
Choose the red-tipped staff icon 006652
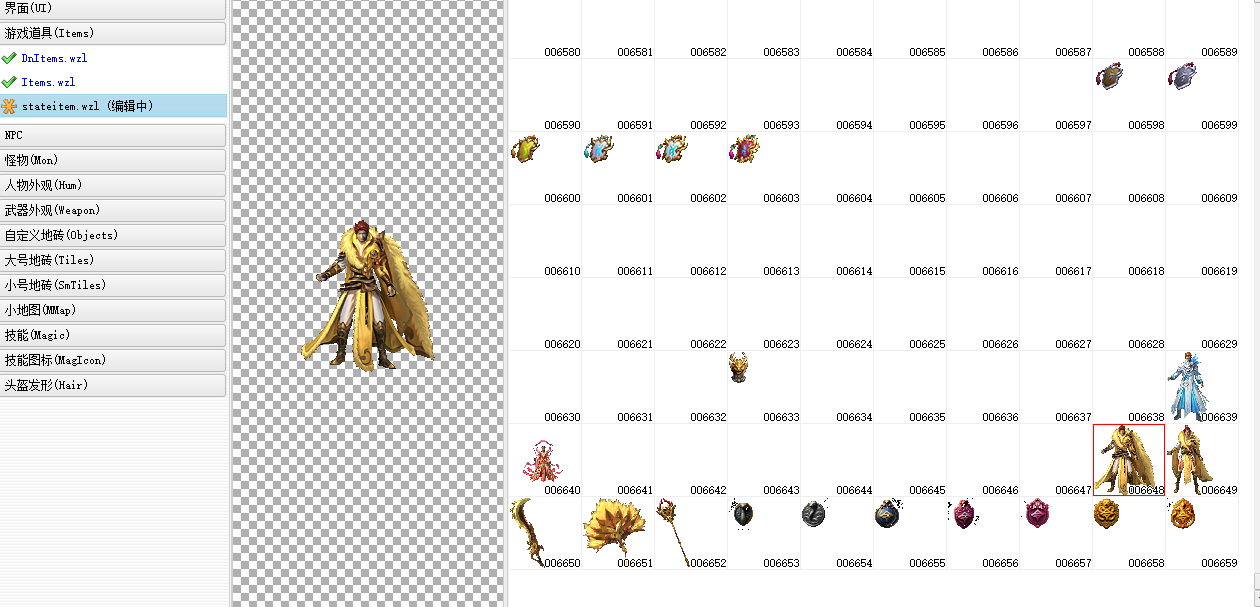pos(673,531)
